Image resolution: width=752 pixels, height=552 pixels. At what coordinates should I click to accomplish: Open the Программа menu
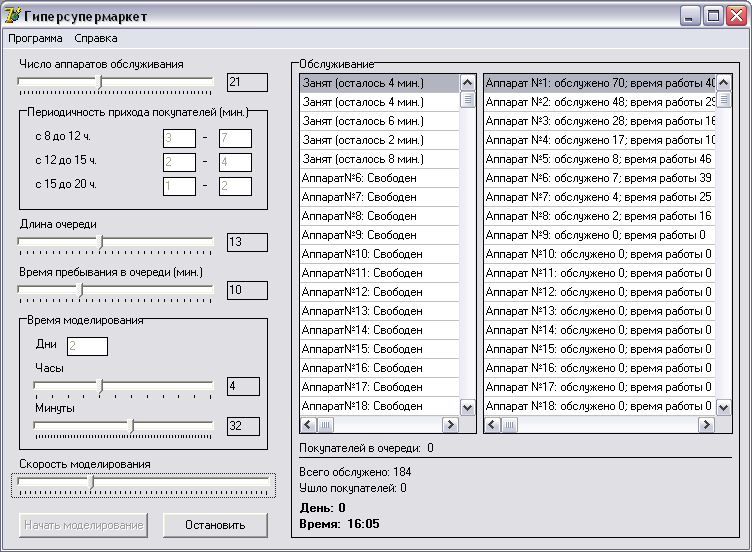point(35,38)
